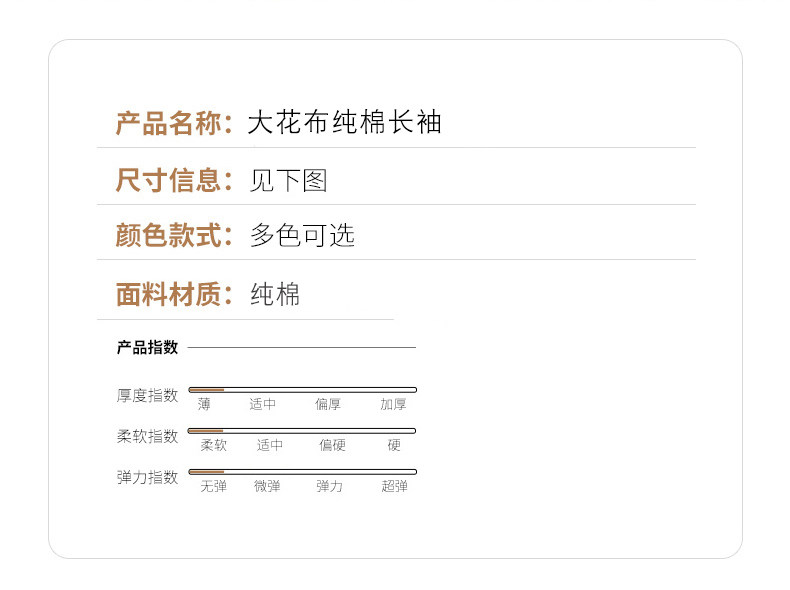
Task: Select 适中 under the thickness slider
Action: click(262, 404)
